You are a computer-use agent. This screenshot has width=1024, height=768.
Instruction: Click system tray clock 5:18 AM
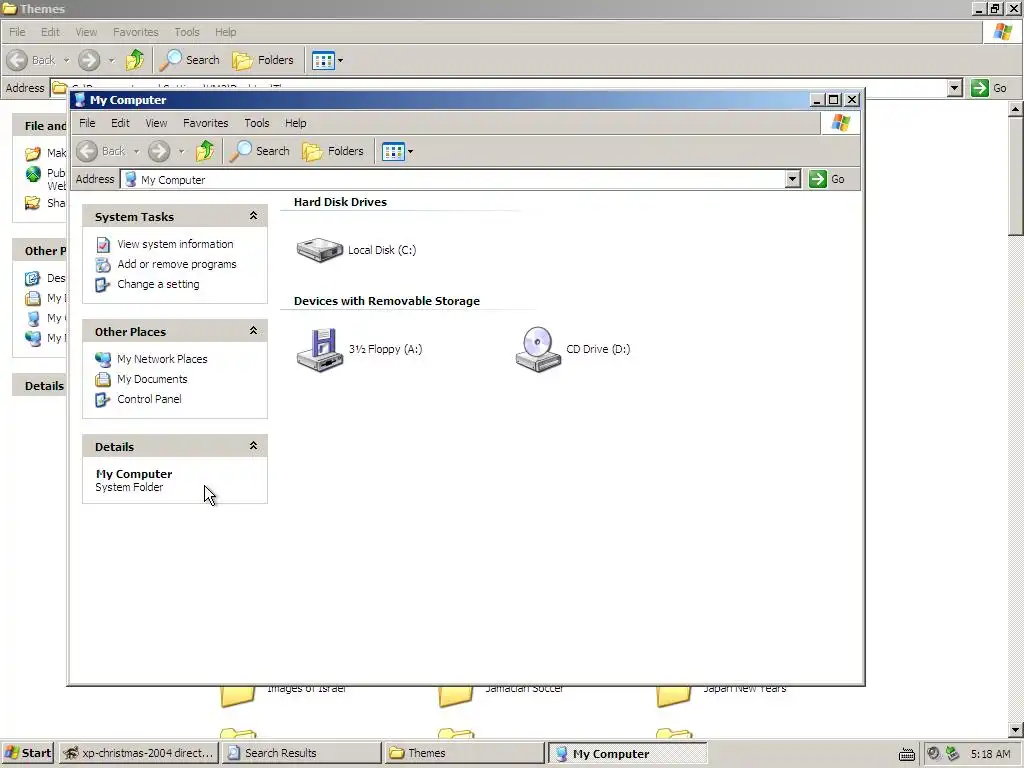point(990,754)
